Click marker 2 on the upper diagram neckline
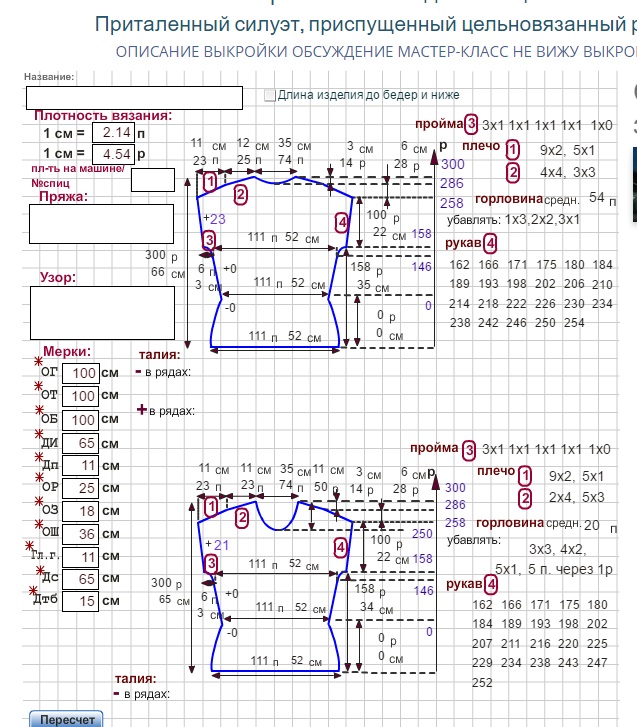 [241, 194]
